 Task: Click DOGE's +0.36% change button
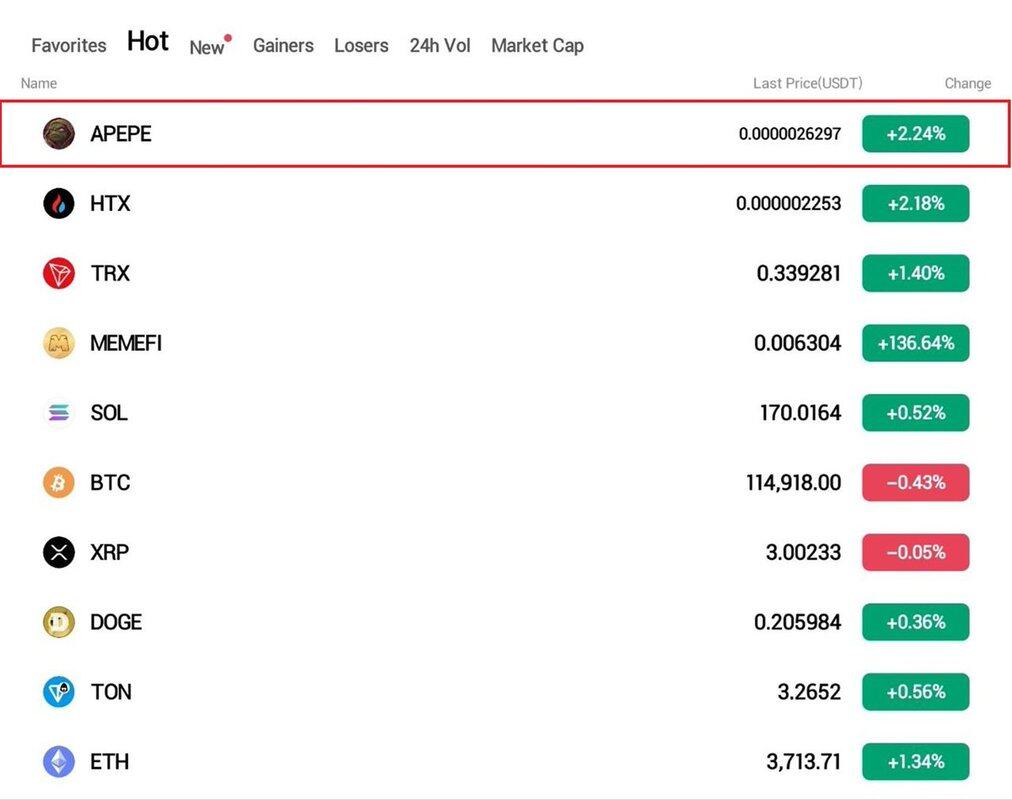pos(916,622)
